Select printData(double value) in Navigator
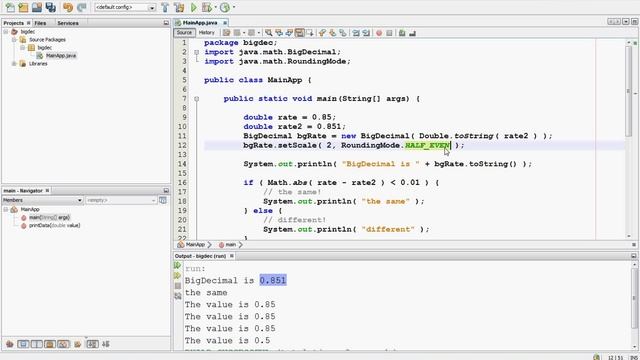This screenshot has height=360, width=640. point(54,225)
